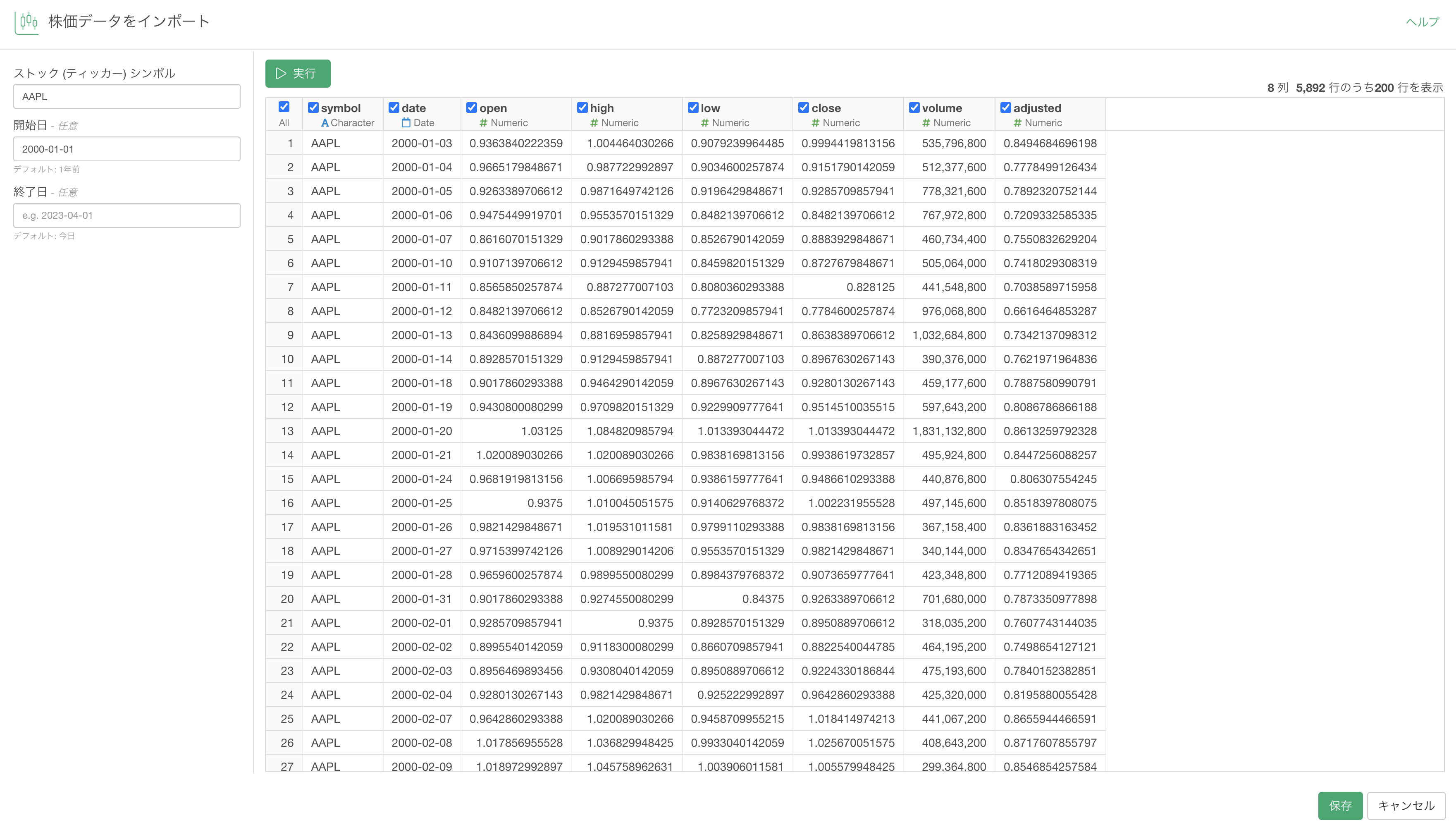Select the volume cell 1,032,684,800

click(x=949, y=335)
